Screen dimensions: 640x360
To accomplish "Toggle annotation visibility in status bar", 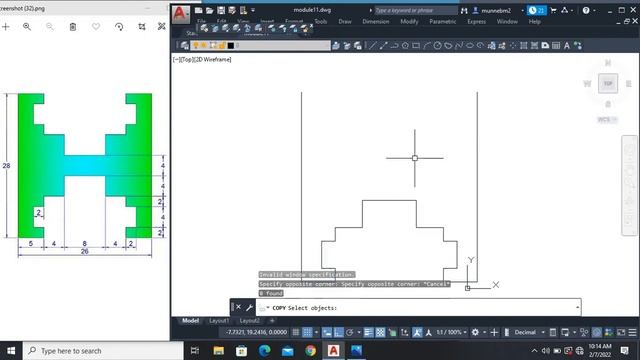I will click(x=417, y=332).
